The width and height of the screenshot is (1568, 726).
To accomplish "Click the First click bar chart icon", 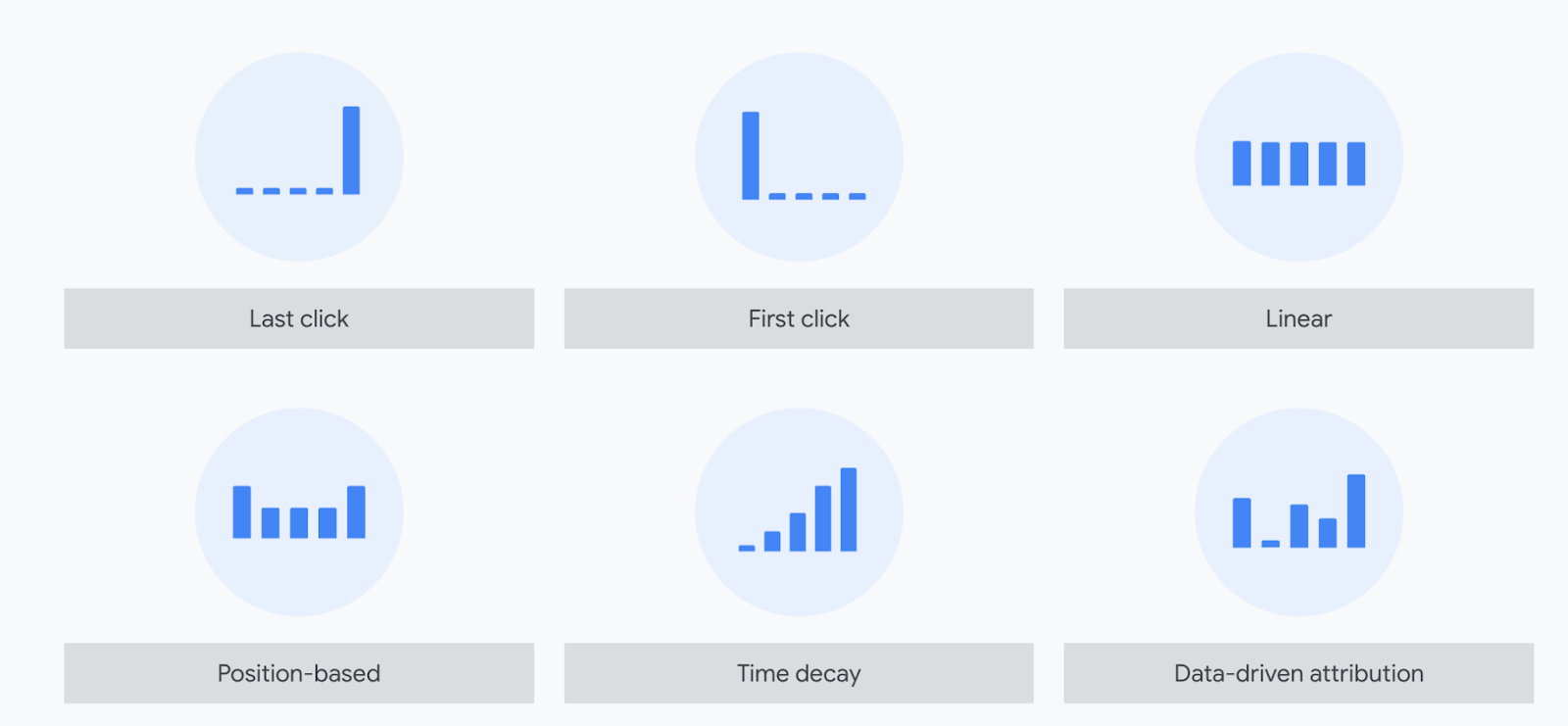I will point(799,157).
